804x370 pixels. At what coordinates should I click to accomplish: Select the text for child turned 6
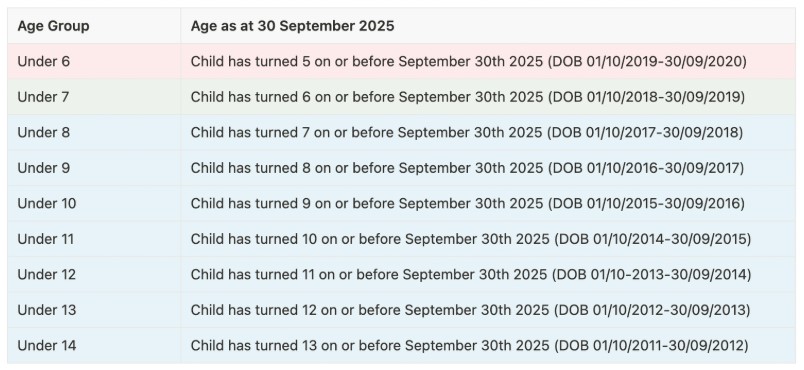pos(468,97)
